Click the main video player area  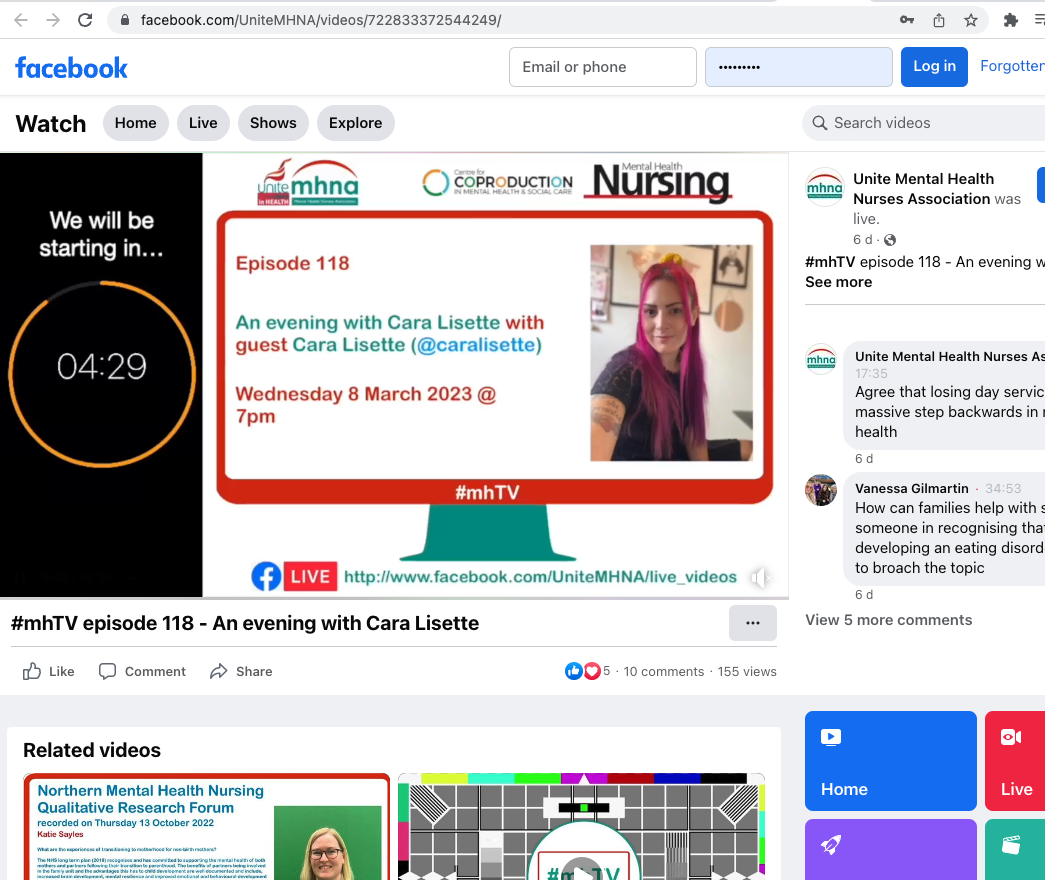point(395,375)
